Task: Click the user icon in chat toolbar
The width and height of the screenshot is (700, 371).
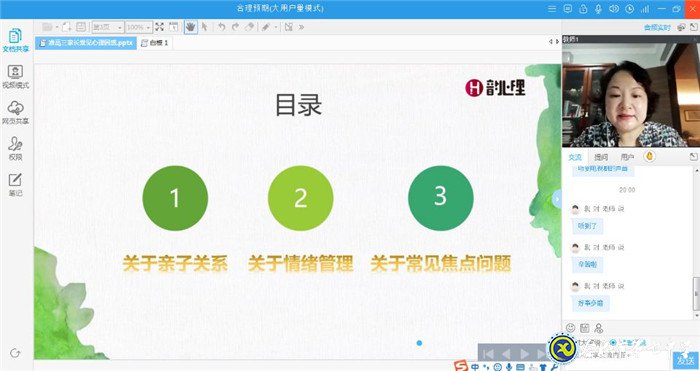Action: click(599, 328)
